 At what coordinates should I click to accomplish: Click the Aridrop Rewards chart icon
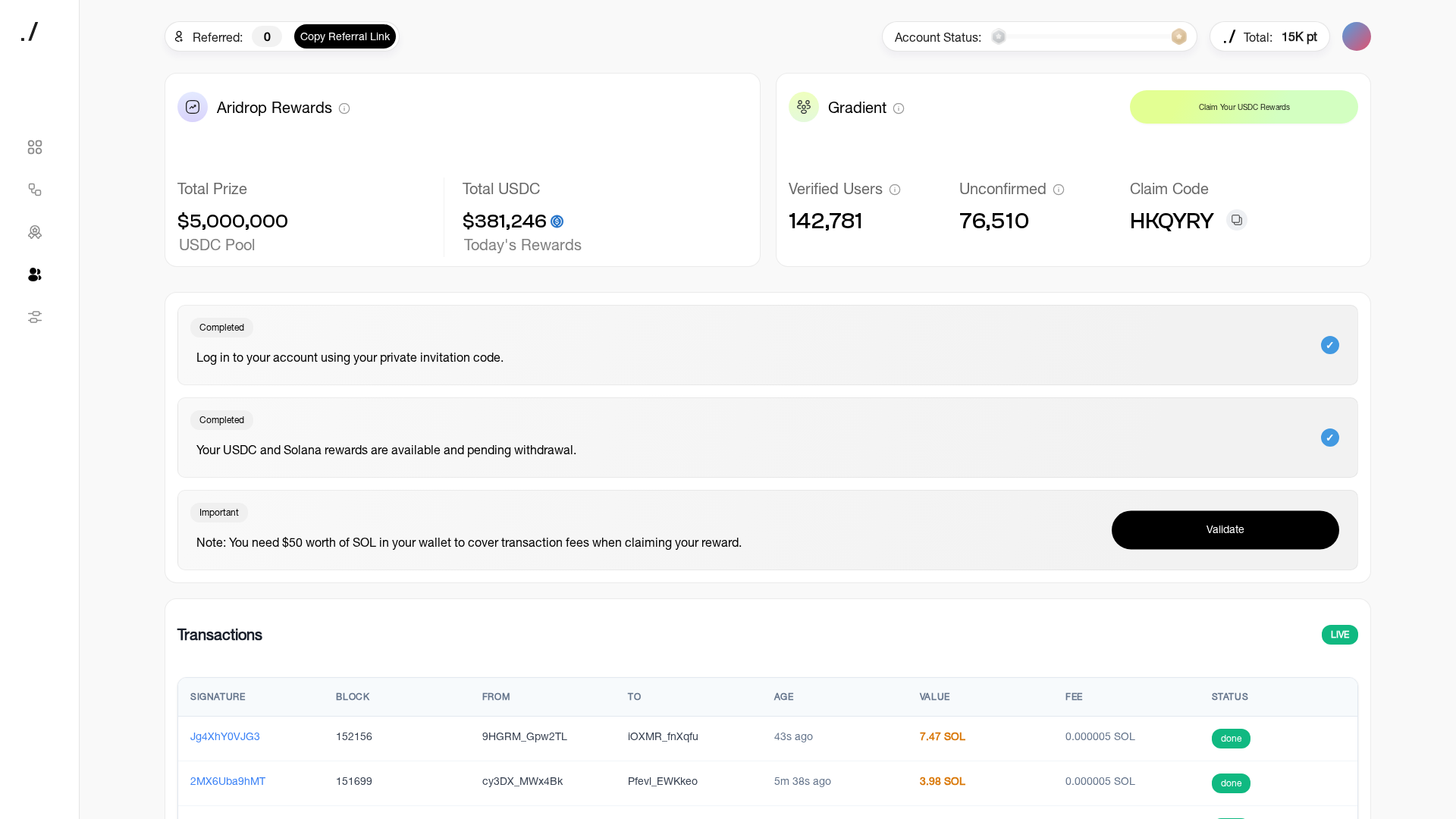[x=193, y=107]
